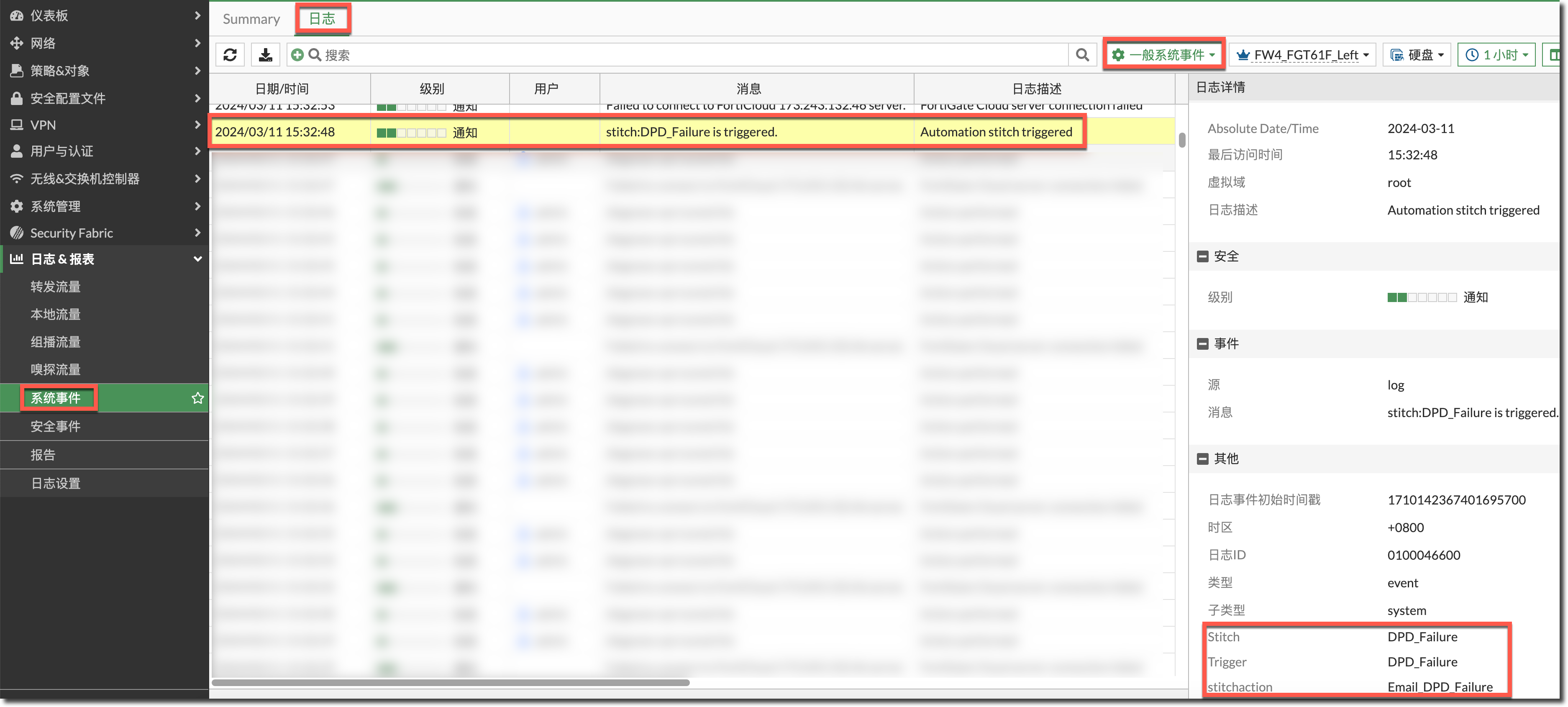Open 日志设置 log settings page
The image size is (1568, 707).
(x=56, y=483)
